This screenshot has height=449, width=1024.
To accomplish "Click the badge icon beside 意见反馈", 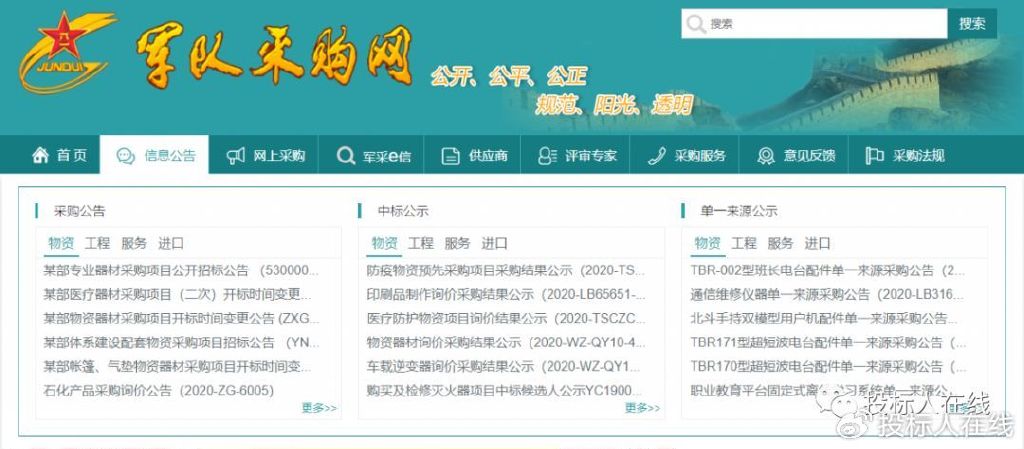I will tap(765, 156).
